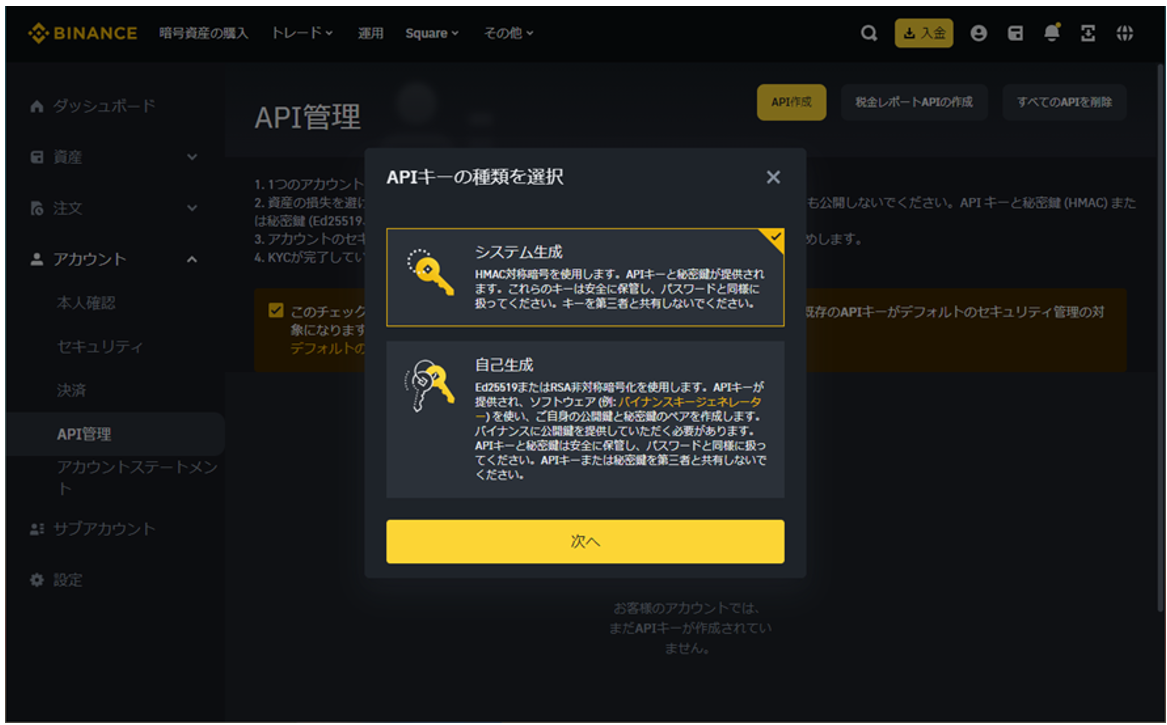Open the search magnifier icon
This screenshot has width=1167, height=725.
pyautogui.click(x=869, y=33)
